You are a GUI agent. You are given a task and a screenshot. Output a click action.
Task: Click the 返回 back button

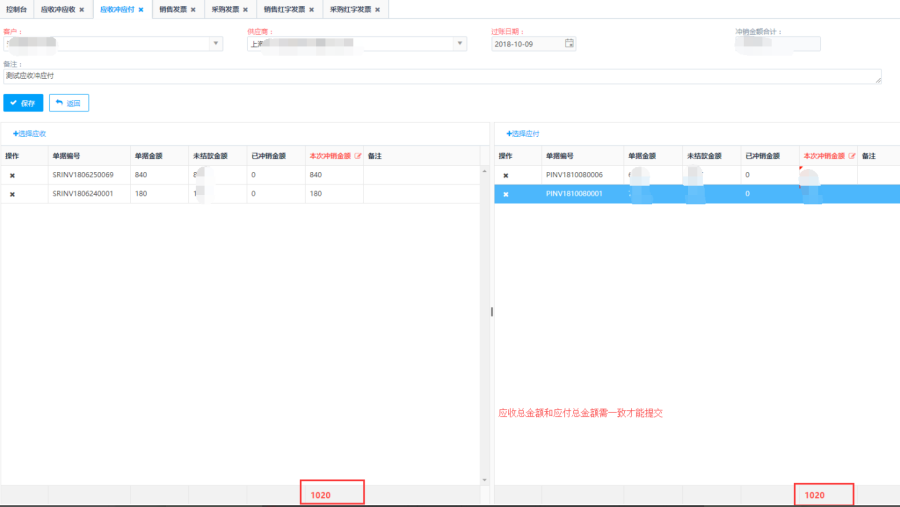tap(69, 102)
